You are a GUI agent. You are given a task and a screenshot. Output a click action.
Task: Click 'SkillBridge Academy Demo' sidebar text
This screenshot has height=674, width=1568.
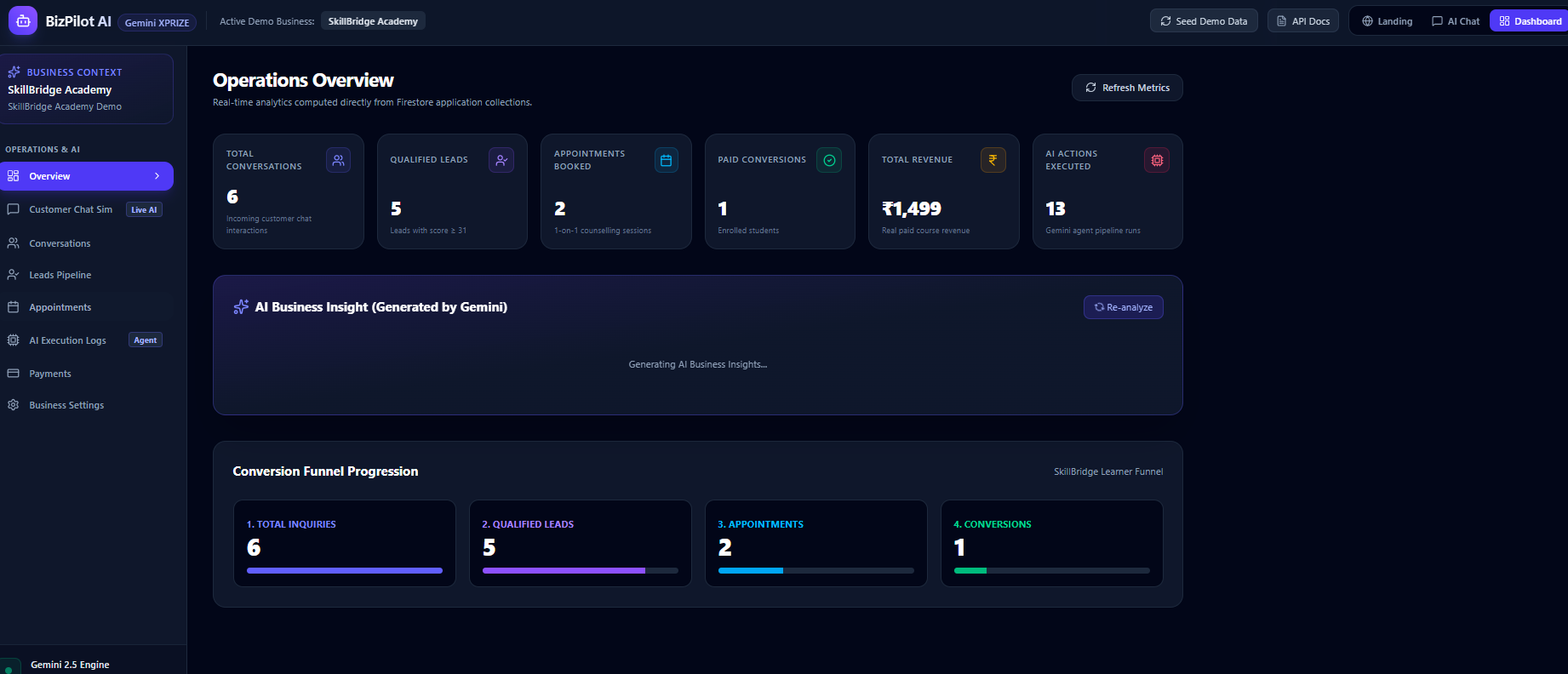click(65, 106)
